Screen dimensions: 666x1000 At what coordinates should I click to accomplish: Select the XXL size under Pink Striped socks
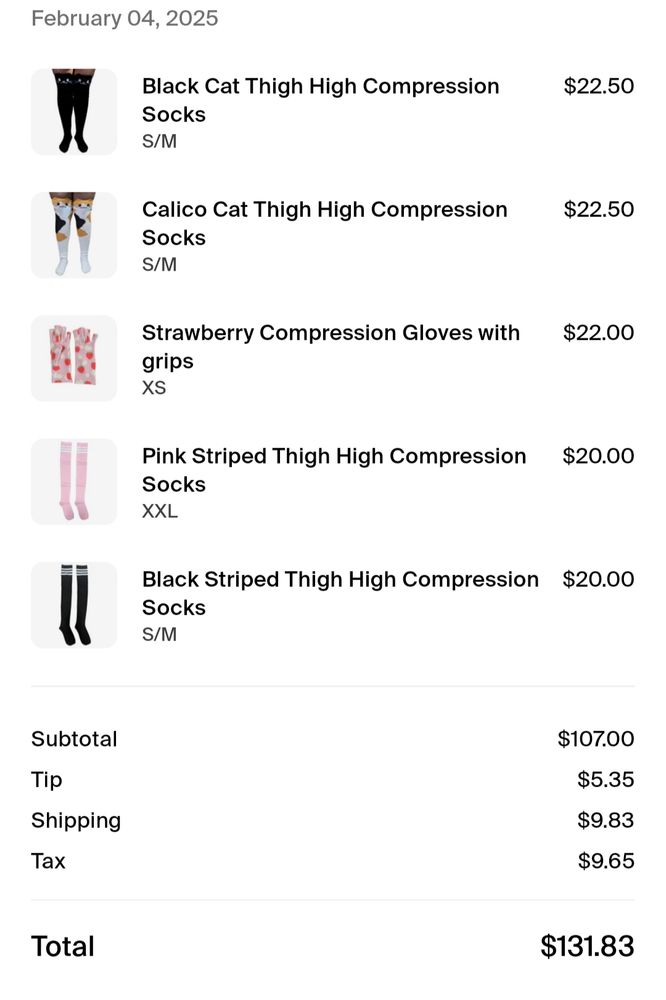click(x=158, y=511)
